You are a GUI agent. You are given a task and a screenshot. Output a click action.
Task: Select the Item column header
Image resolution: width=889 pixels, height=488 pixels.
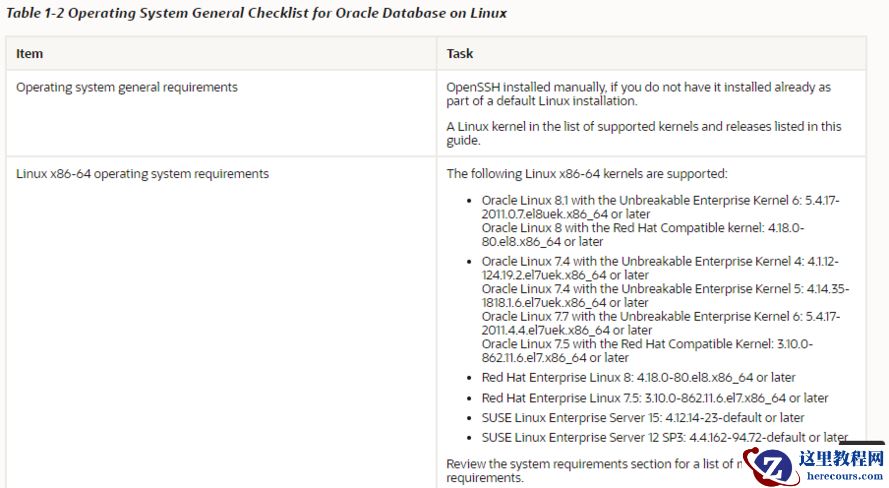tap(30, 53)
